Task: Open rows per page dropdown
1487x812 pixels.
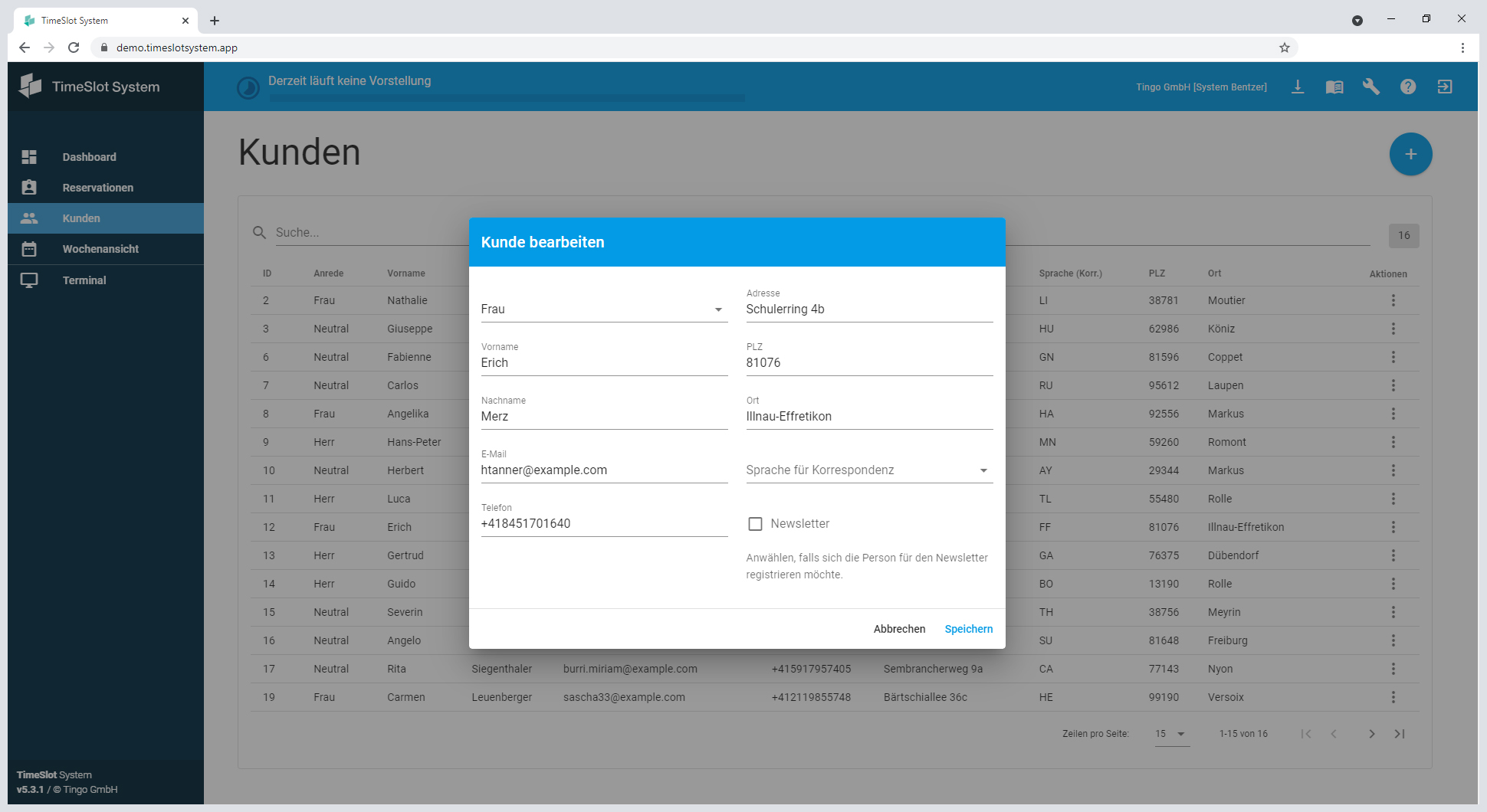Action: tap(1171, 734)
